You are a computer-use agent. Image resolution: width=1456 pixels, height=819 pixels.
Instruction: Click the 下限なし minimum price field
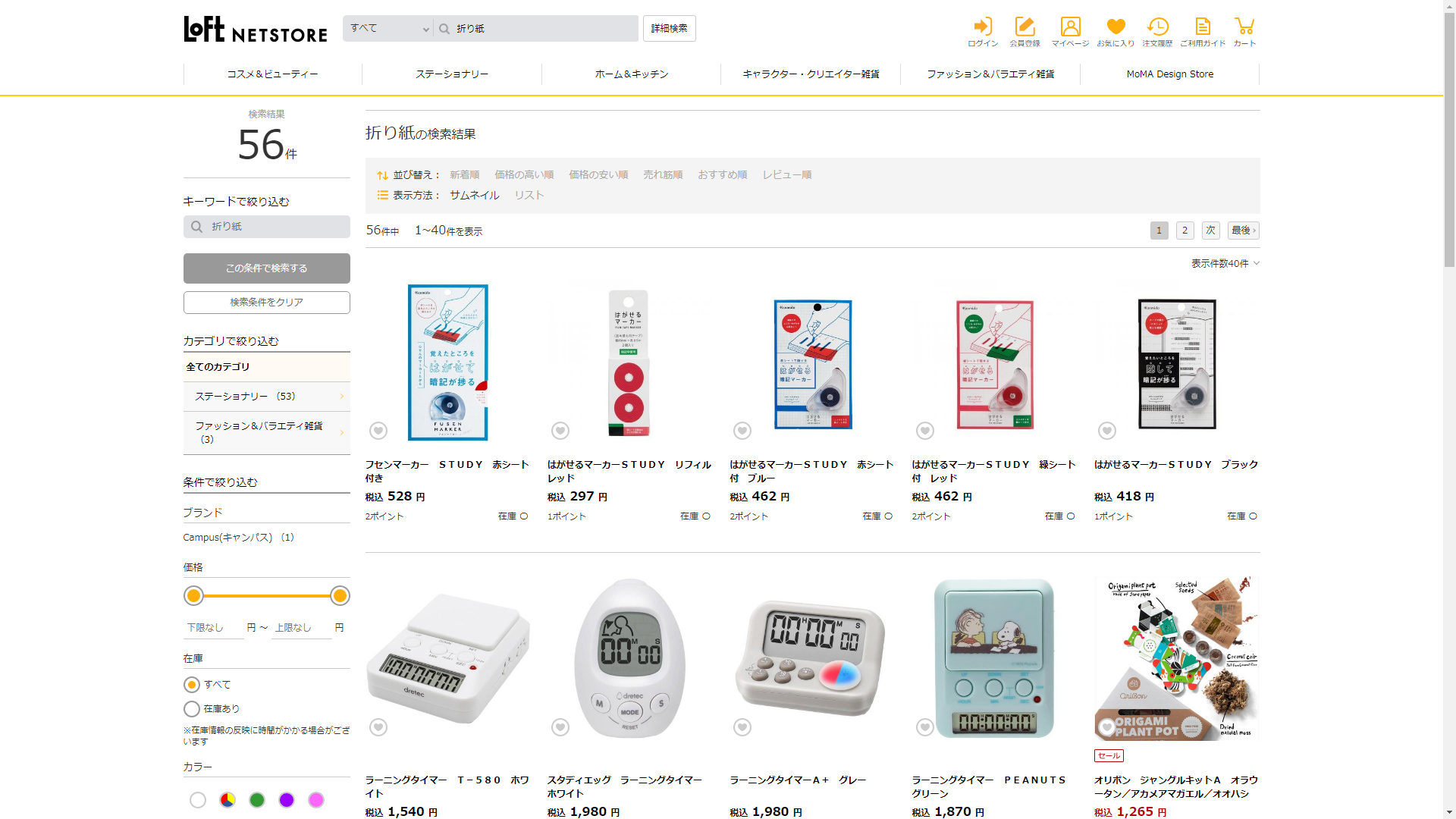tap(214, 628)
